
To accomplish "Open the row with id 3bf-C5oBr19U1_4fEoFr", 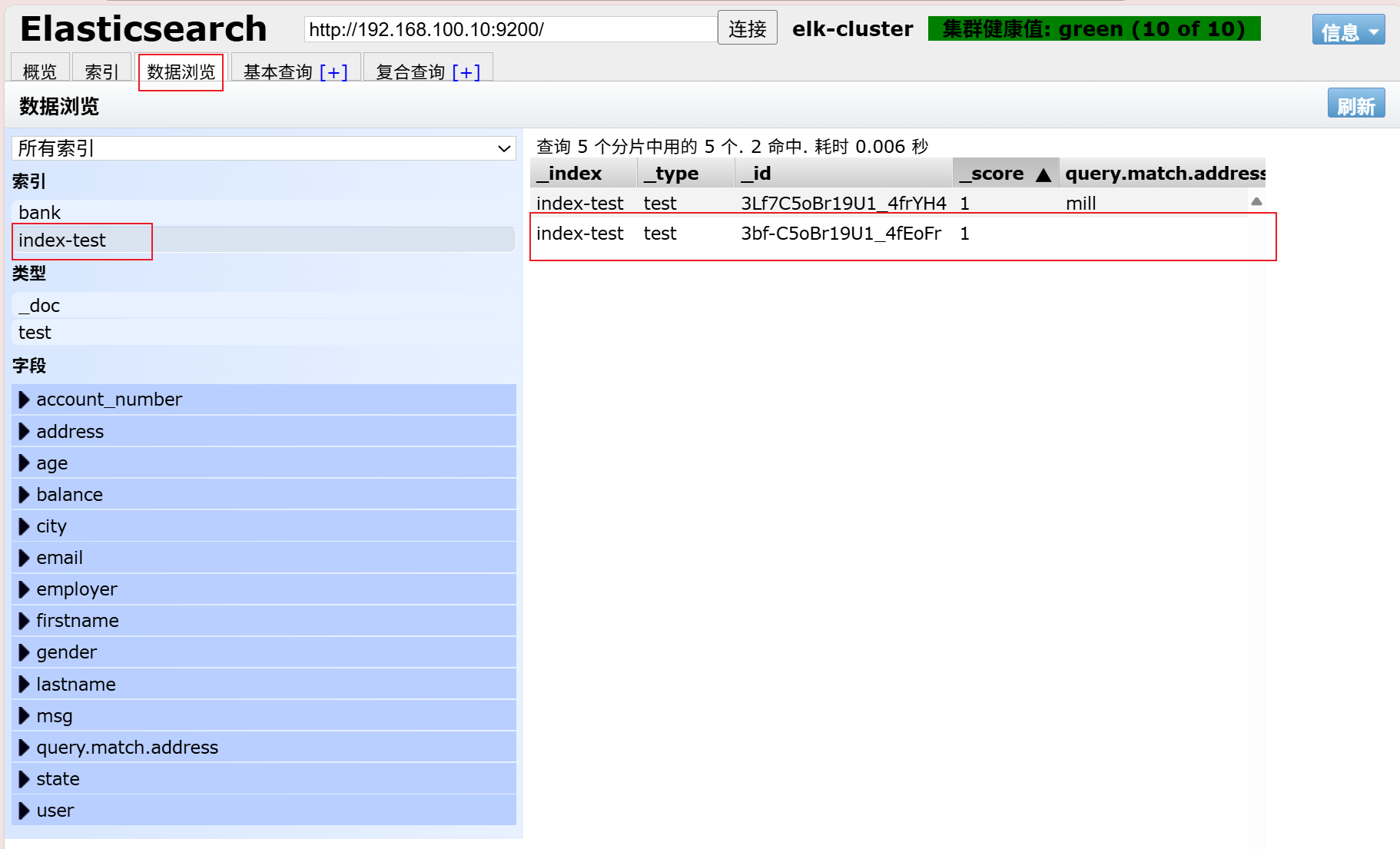I will coord(889,233).
